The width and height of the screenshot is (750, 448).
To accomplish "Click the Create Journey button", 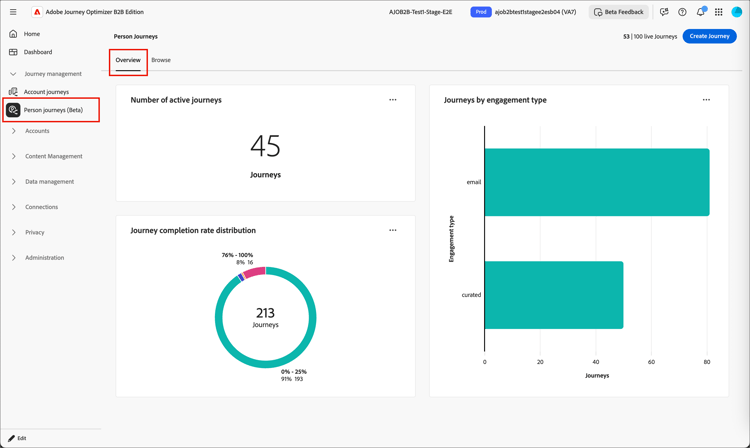I will [709, 36].
